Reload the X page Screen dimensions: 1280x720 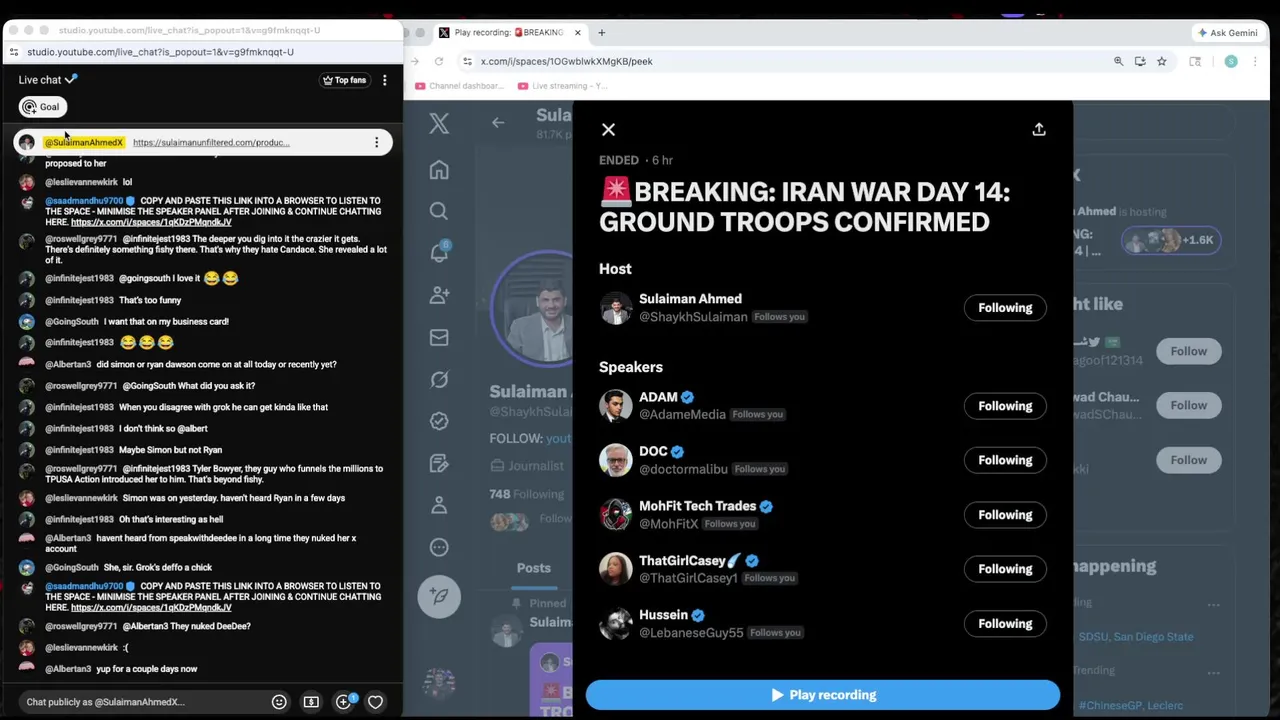click(438, 61)
